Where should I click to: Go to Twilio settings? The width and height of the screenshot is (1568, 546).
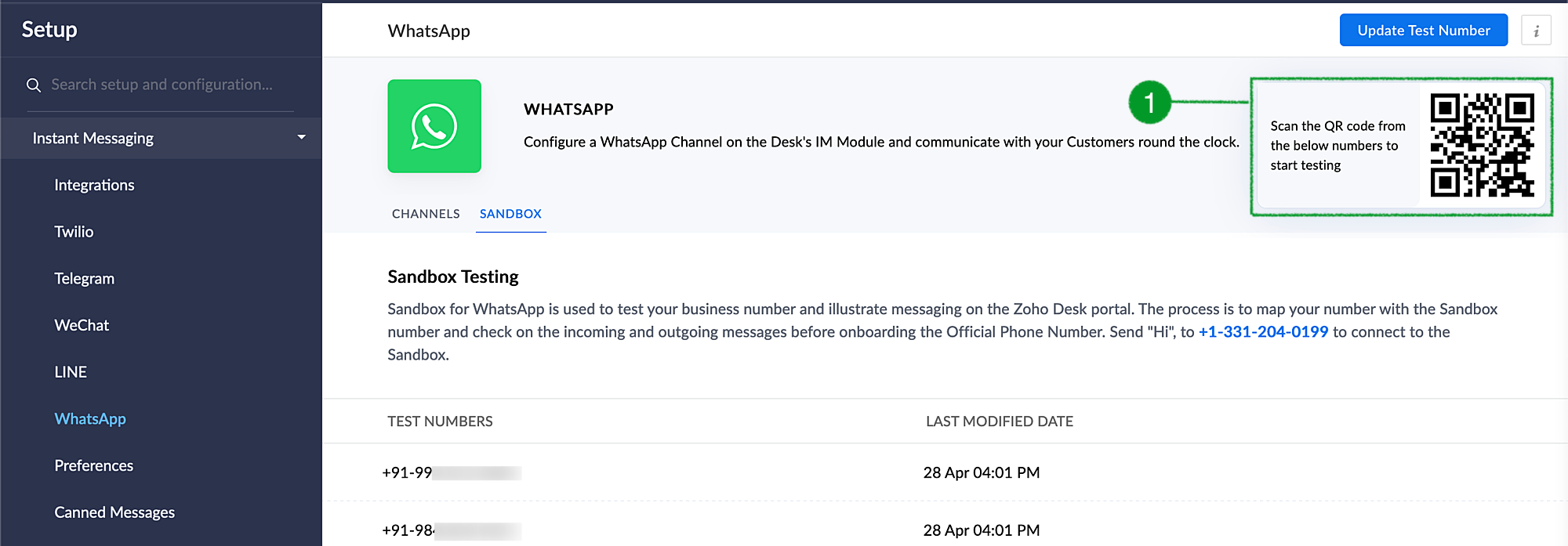(x=74, y=232)
